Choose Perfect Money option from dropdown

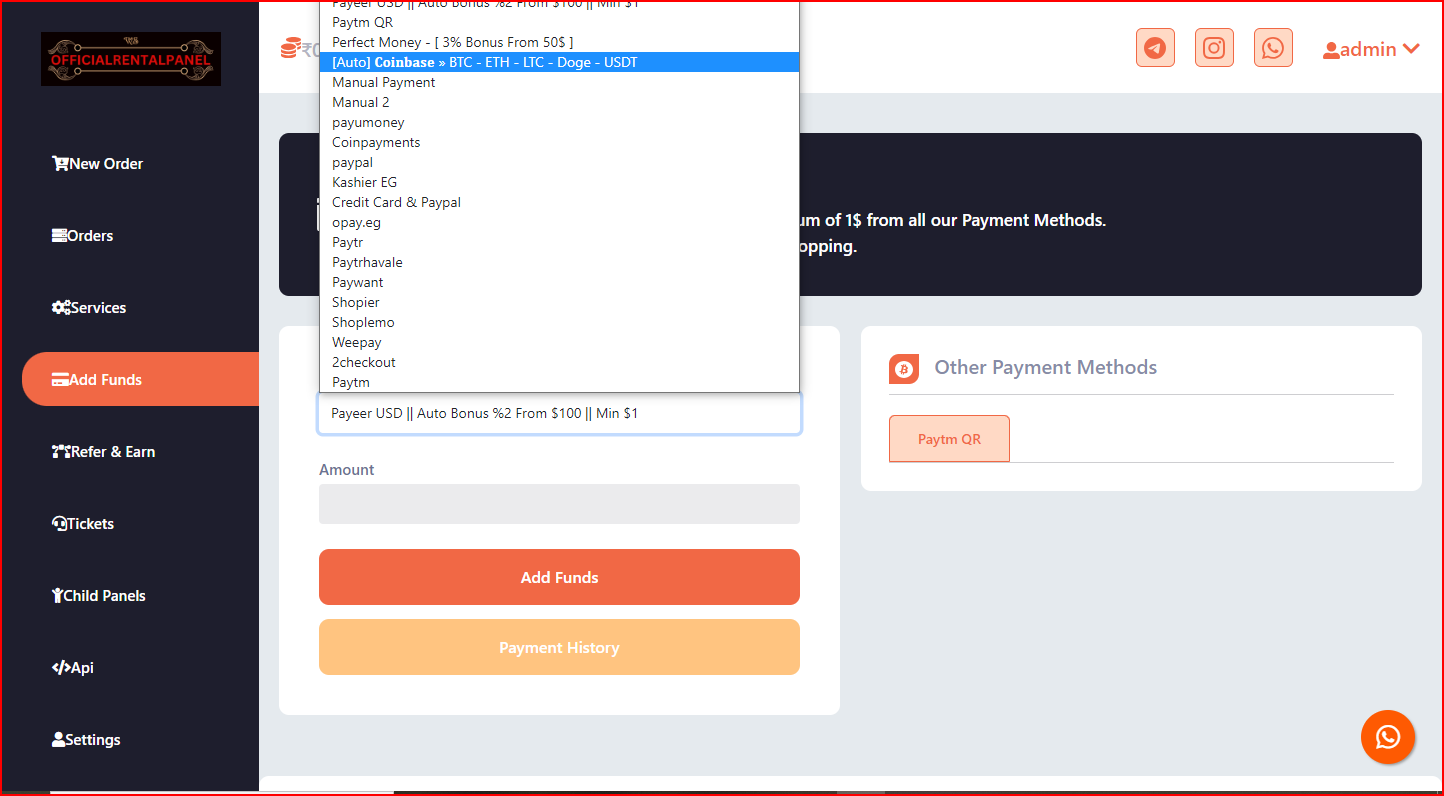point(452,42)
